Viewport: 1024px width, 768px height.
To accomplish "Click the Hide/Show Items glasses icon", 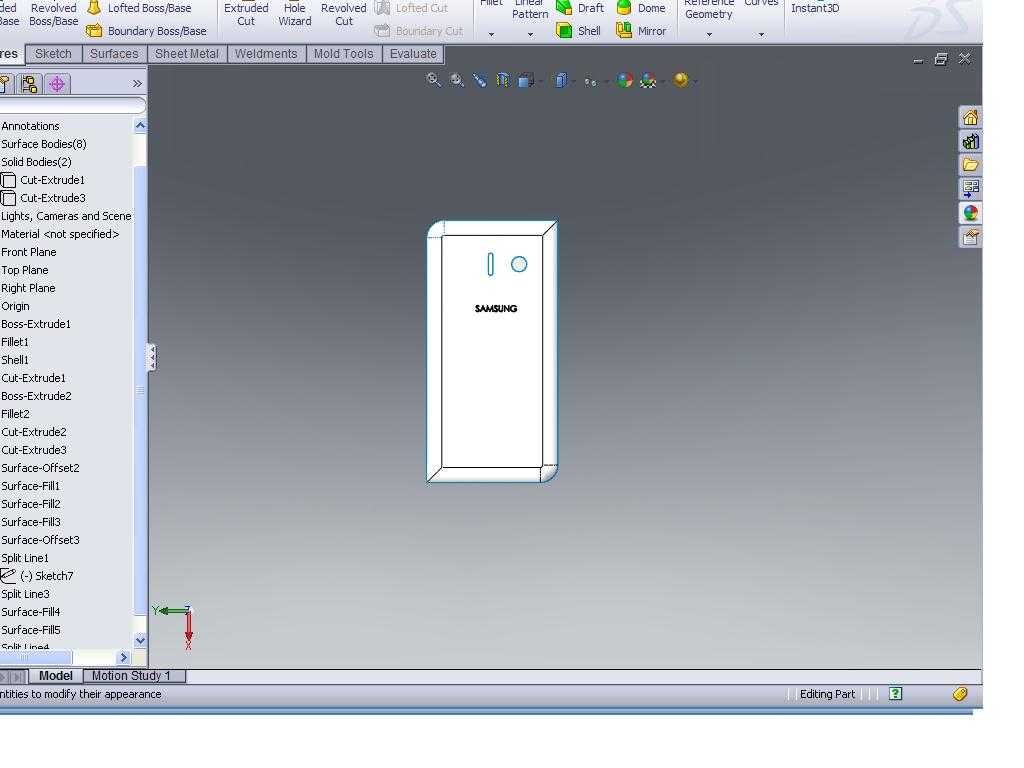I will coord(590,81).
